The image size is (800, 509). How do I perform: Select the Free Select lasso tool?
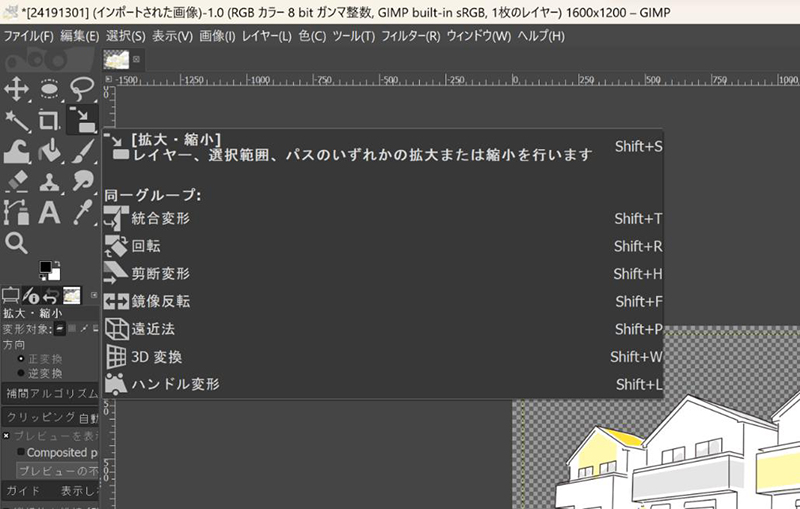82,89
